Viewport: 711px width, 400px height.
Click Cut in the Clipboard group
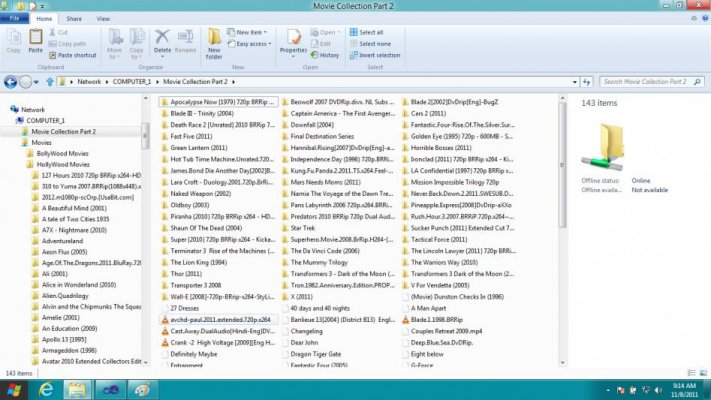[x=58, y=32]
